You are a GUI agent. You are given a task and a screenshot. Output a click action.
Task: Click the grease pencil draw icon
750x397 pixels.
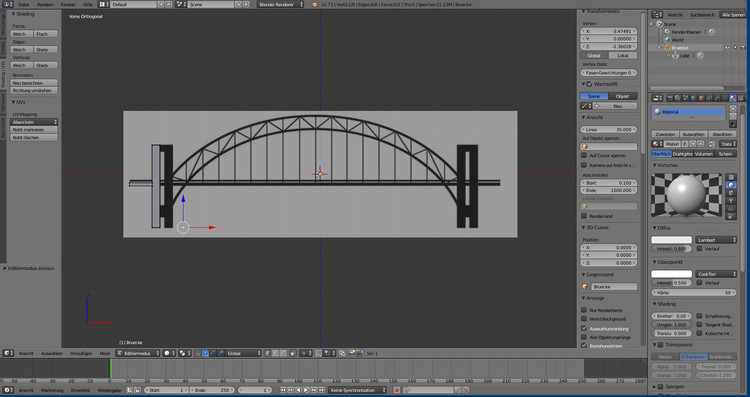point(585,106)
